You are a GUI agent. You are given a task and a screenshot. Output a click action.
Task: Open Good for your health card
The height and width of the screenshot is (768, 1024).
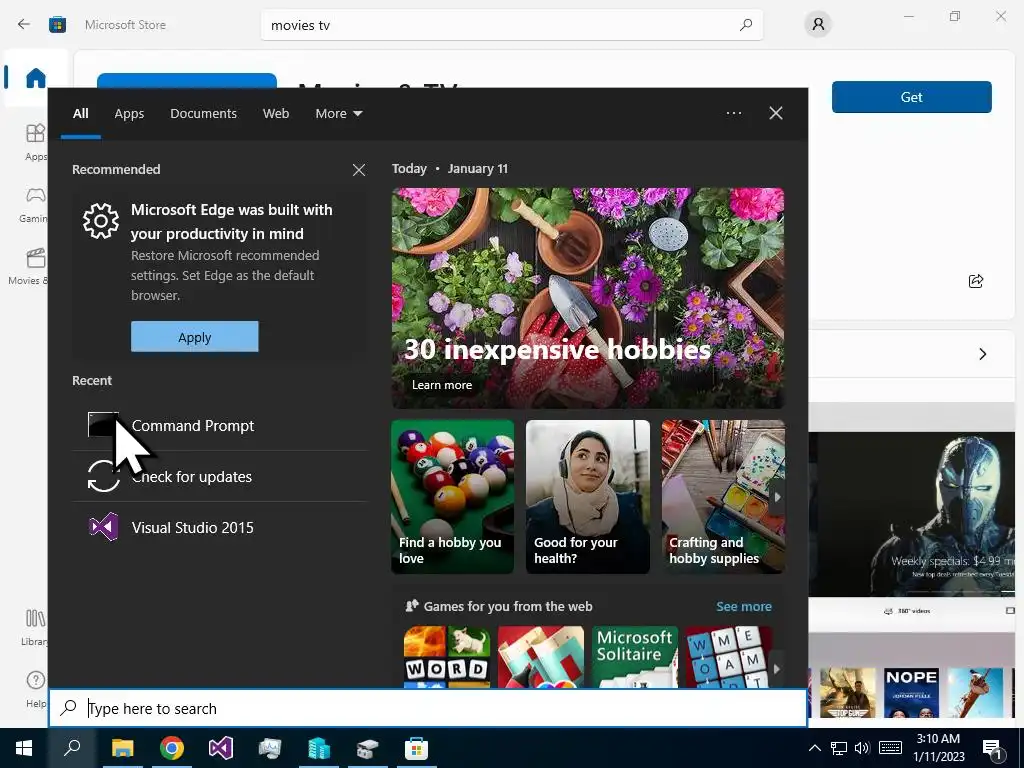[588, 497]
